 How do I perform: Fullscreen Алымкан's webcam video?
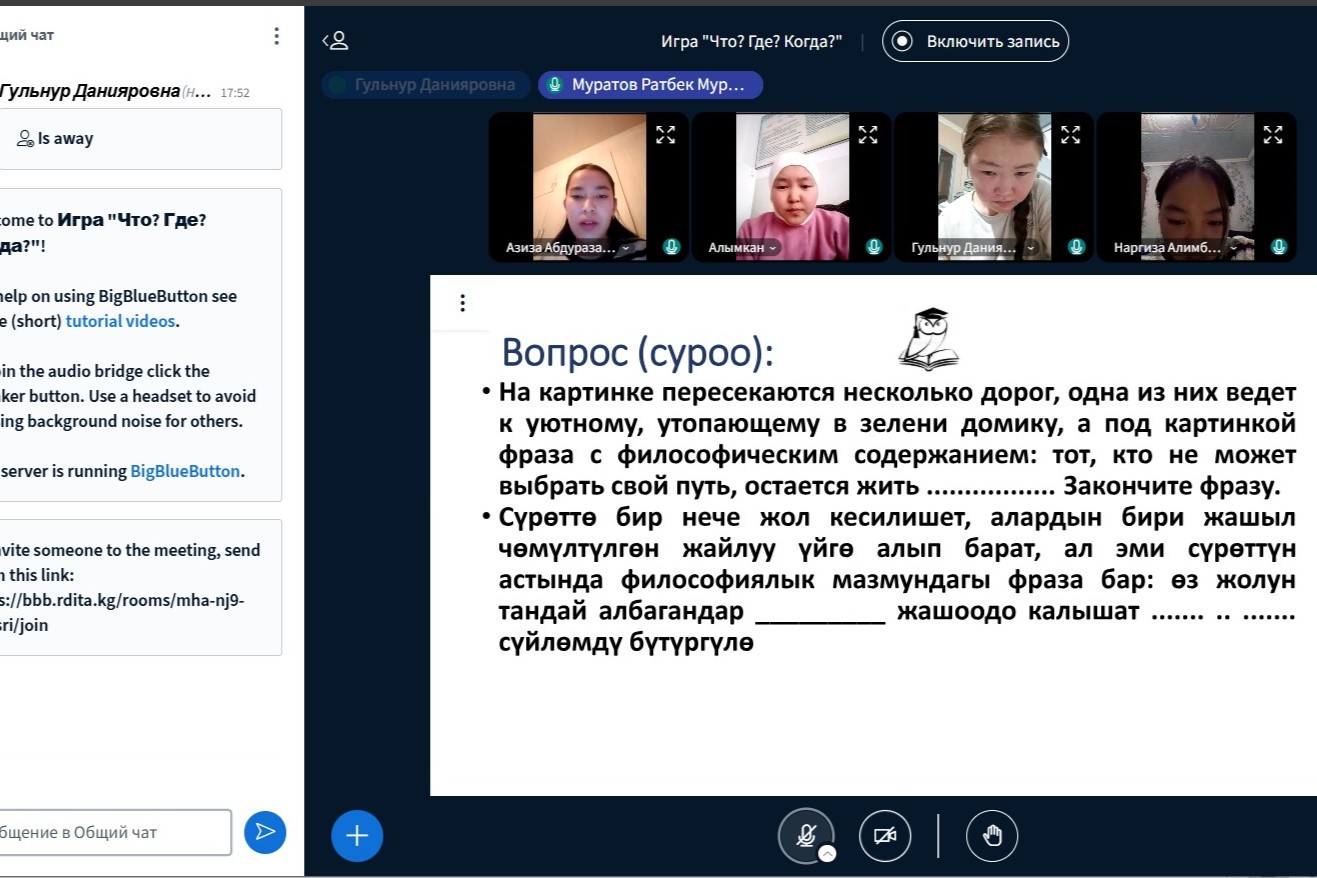(x=868, y=135)
